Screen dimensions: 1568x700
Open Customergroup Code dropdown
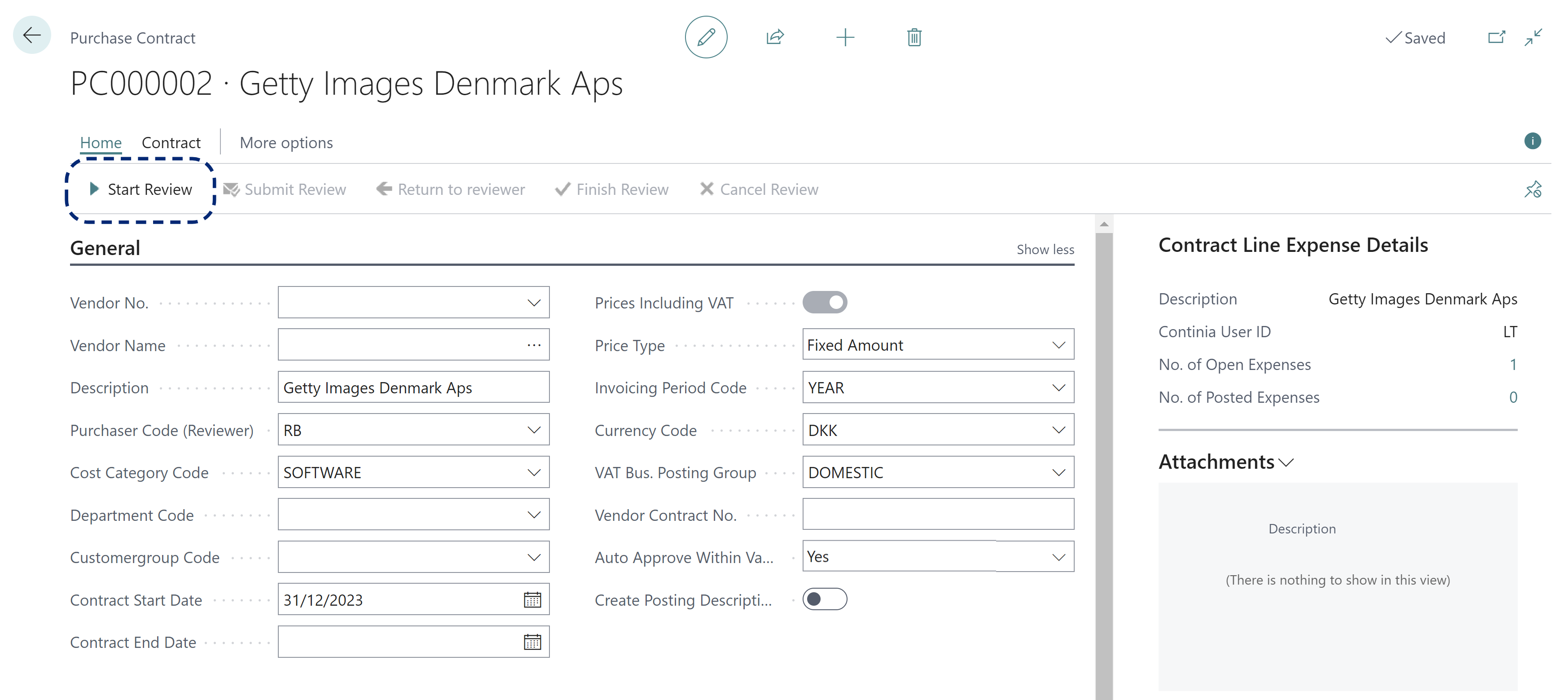coord(534,557)
